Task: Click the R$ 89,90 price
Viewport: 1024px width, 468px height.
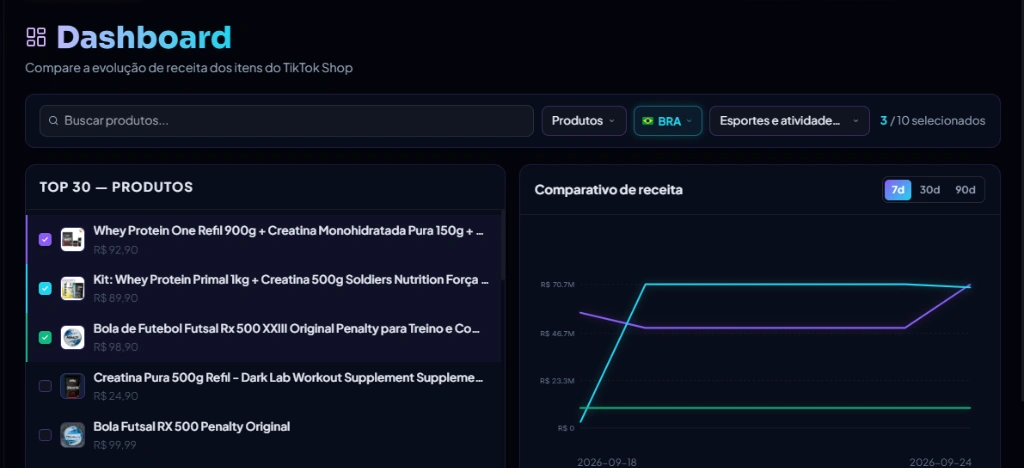Action: (x=116, y=298)
